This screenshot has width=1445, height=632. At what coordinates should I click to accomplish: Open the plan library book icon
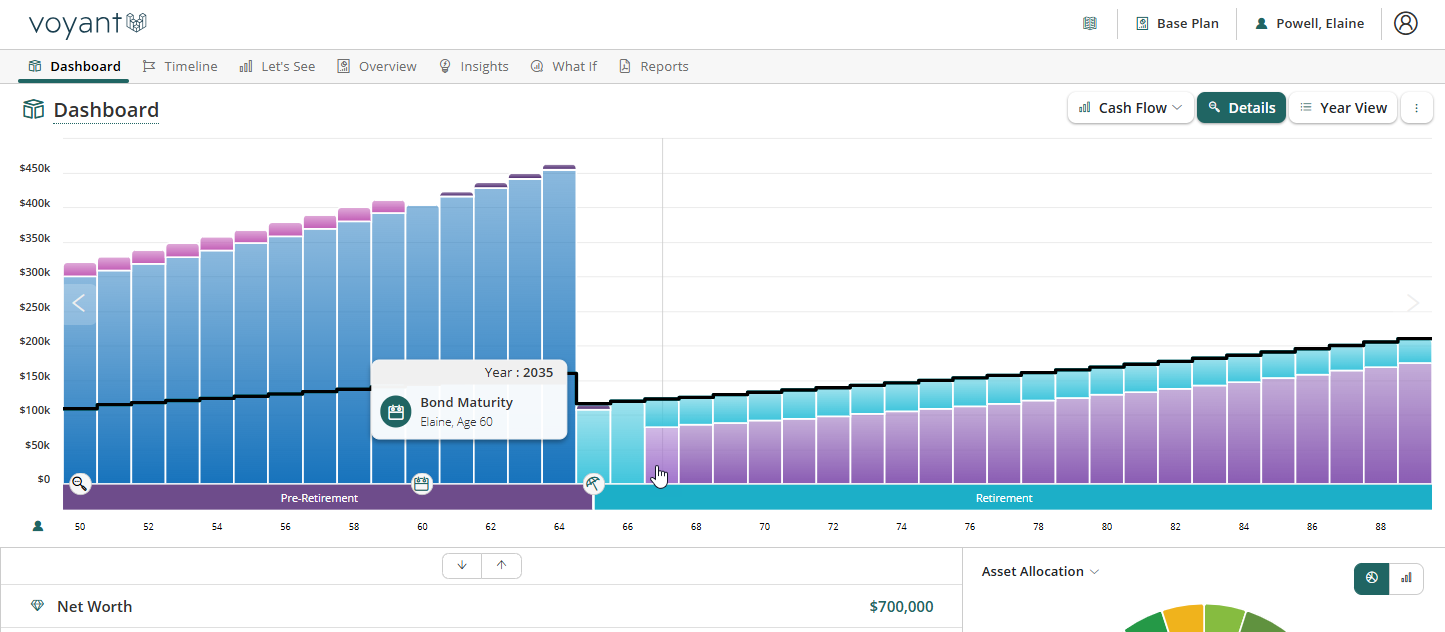point(1090,23)
